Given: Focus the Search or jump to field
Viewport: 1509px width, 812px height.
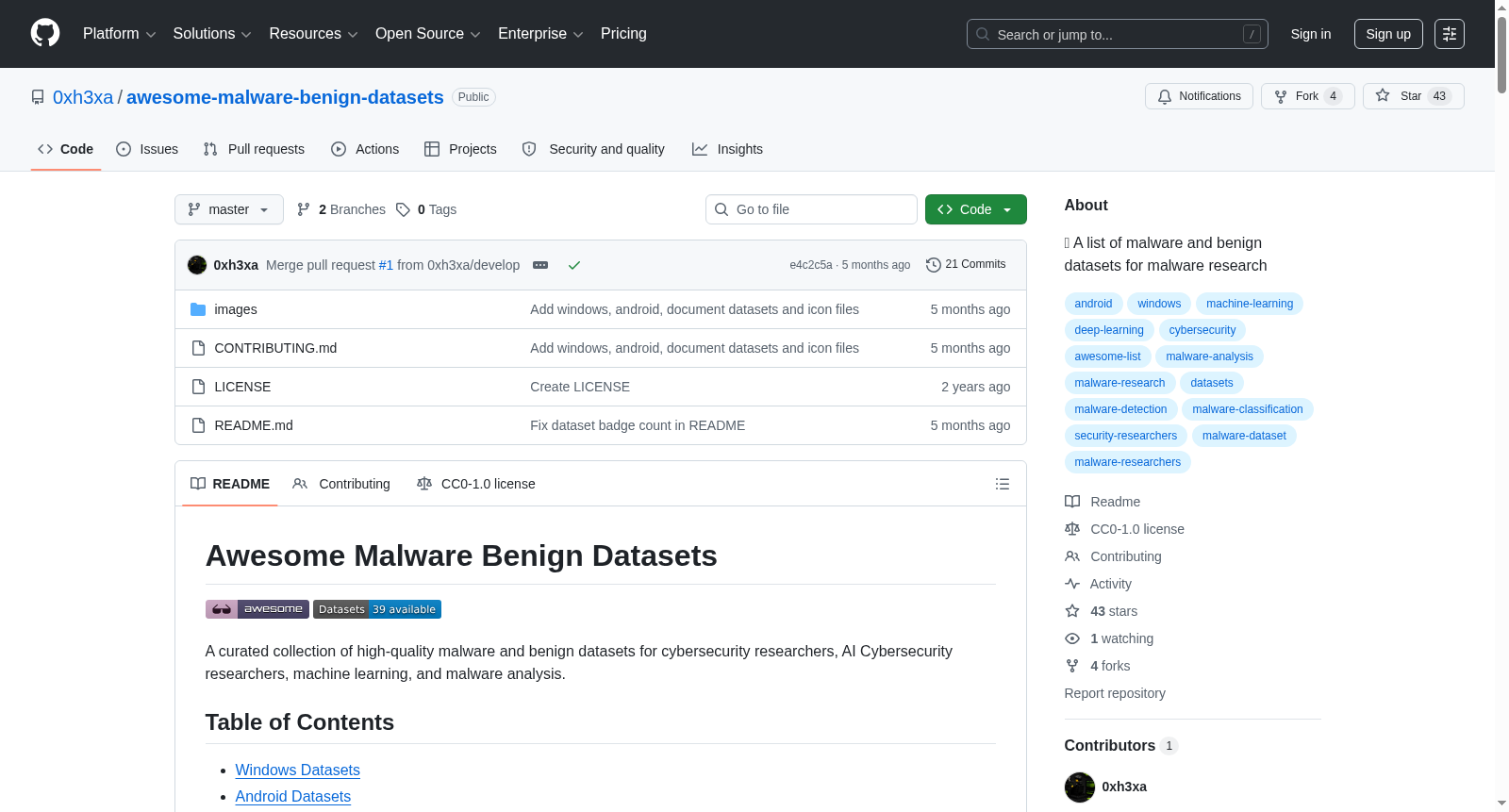Looking at the screenshot, I should pos(1118,34).
